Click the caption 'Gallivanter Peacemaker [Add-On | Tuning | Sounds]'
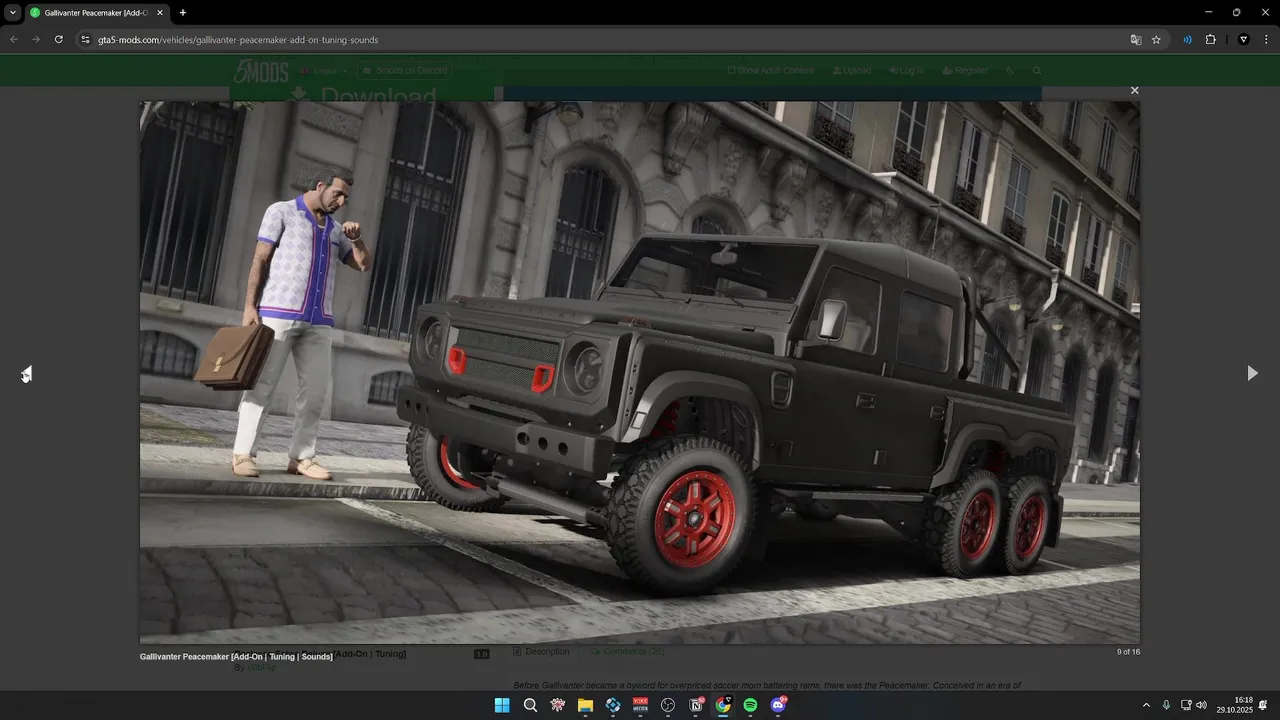Image resolution: width=1280 pixels, height=720 pixels. tap(236, 657)
